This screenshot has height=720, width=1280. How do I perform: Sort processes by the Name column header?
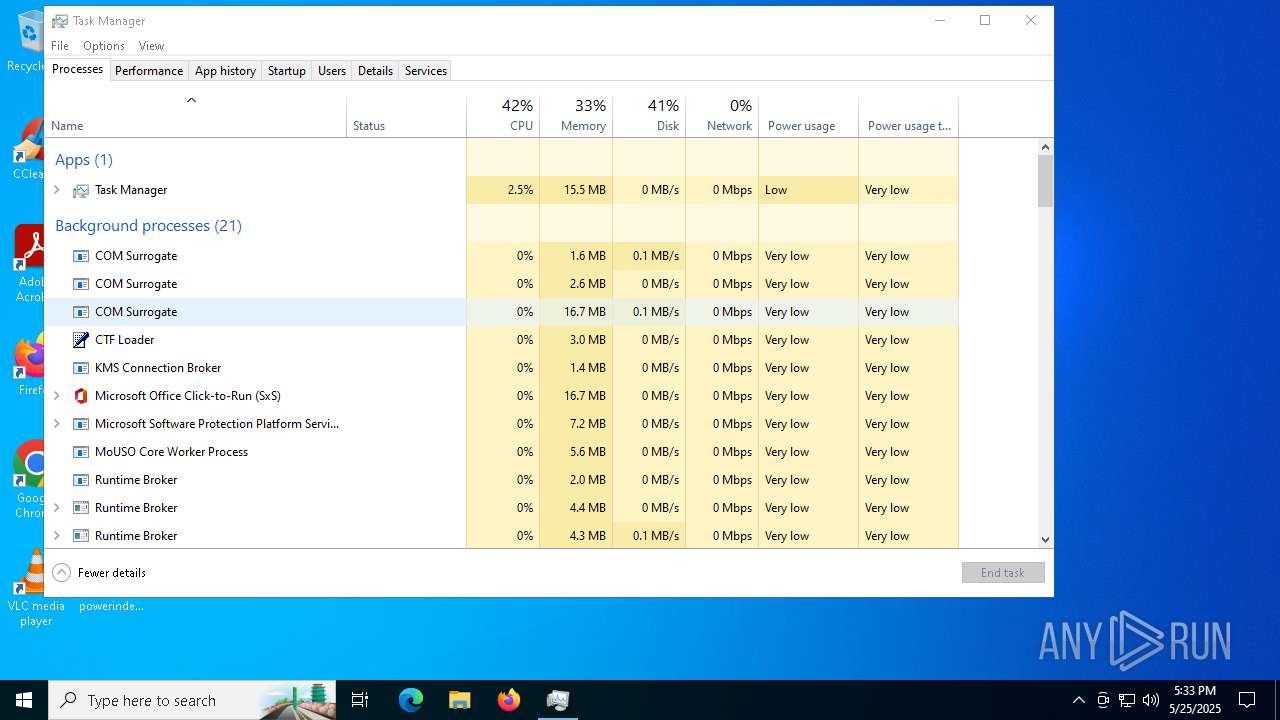click(x=196, y=117)
